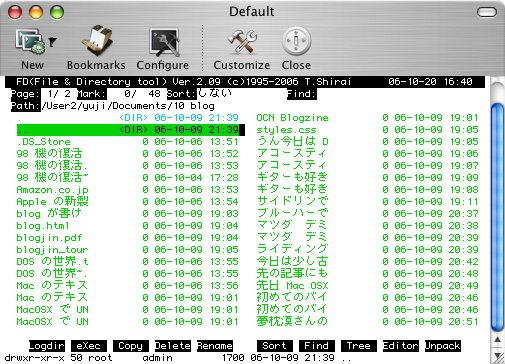Image resolution: width=505 pixels, height=364 pixels.
Task: Click the Tree function key label
Action: [x=359, y=346]
